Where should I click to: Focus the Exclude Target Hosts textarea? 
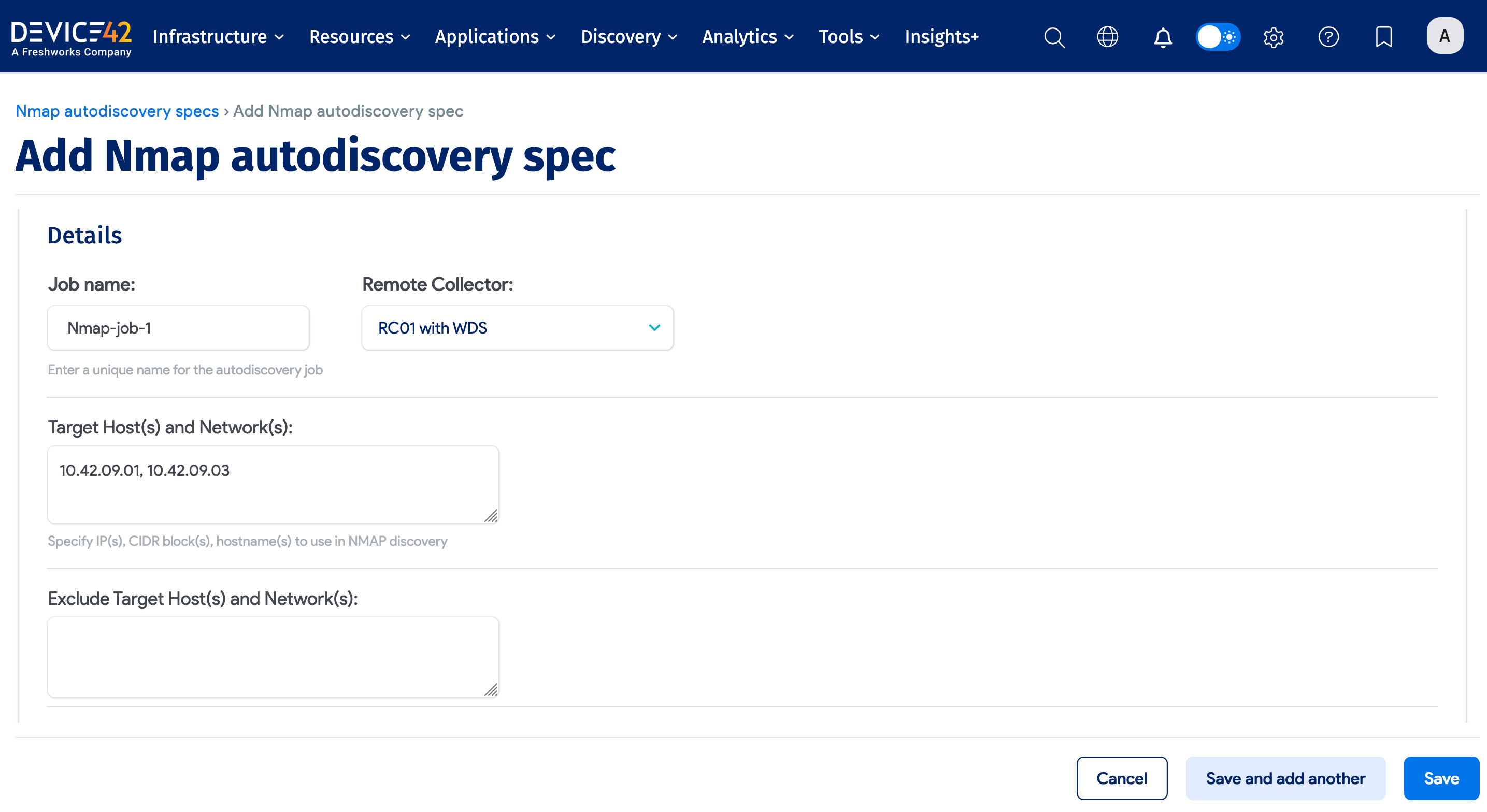click(x=273, y=657)
